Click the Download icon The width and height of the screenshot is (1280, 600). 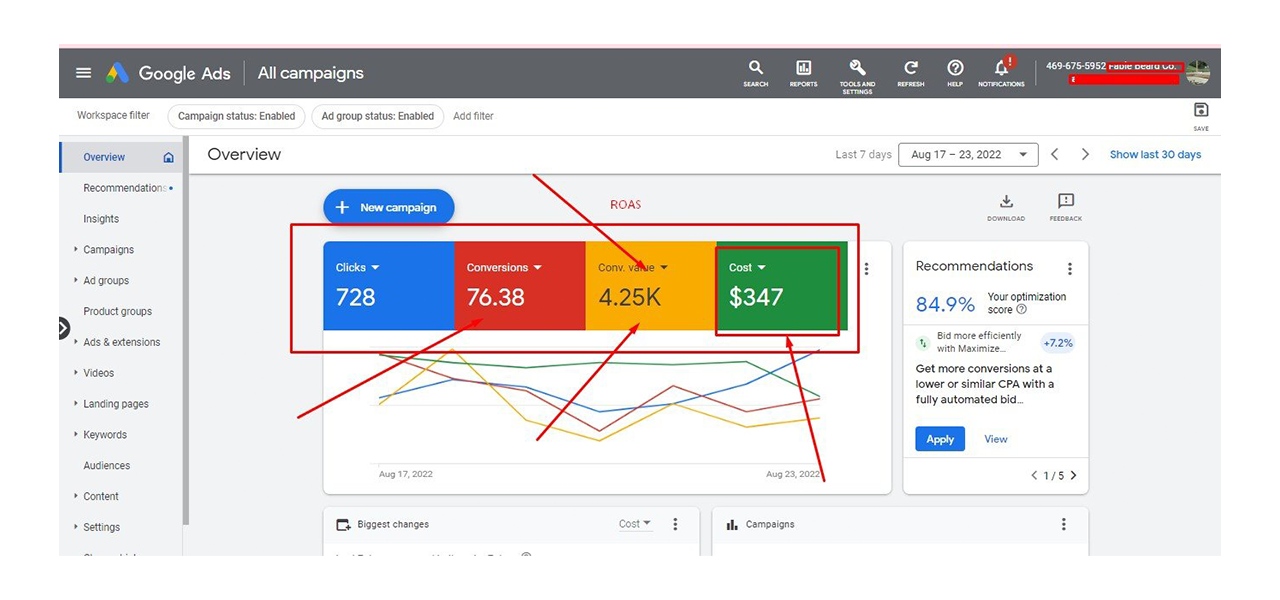point(1006,203)
